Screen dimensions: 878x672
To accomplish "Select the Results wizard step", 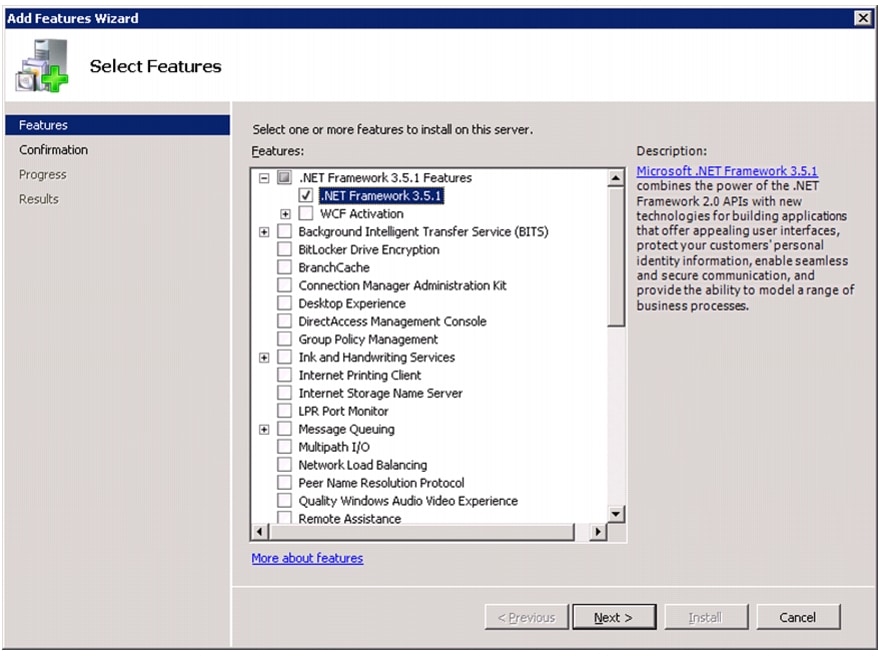I will [x=39, y=199].
